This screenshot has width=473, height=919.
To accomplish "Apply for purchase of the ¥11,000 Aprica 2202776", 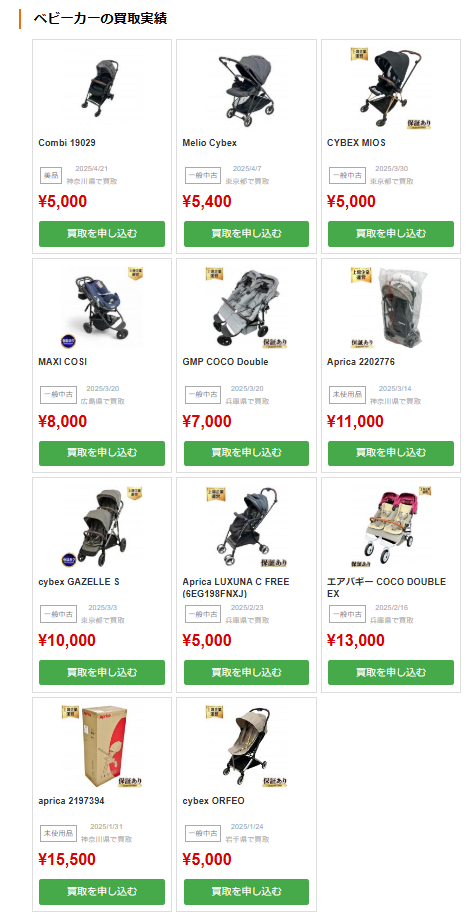I will (390, 453).
